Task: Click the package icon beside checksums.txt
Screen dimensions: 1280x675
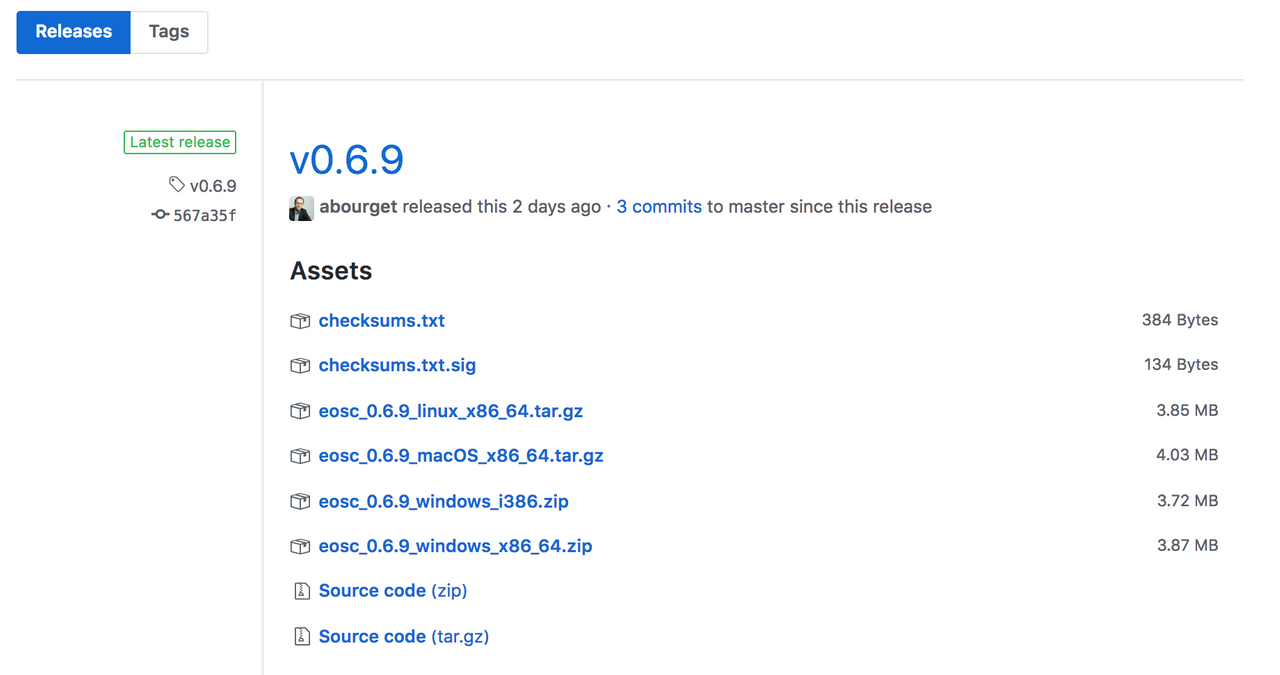Action: pos(300,321)
